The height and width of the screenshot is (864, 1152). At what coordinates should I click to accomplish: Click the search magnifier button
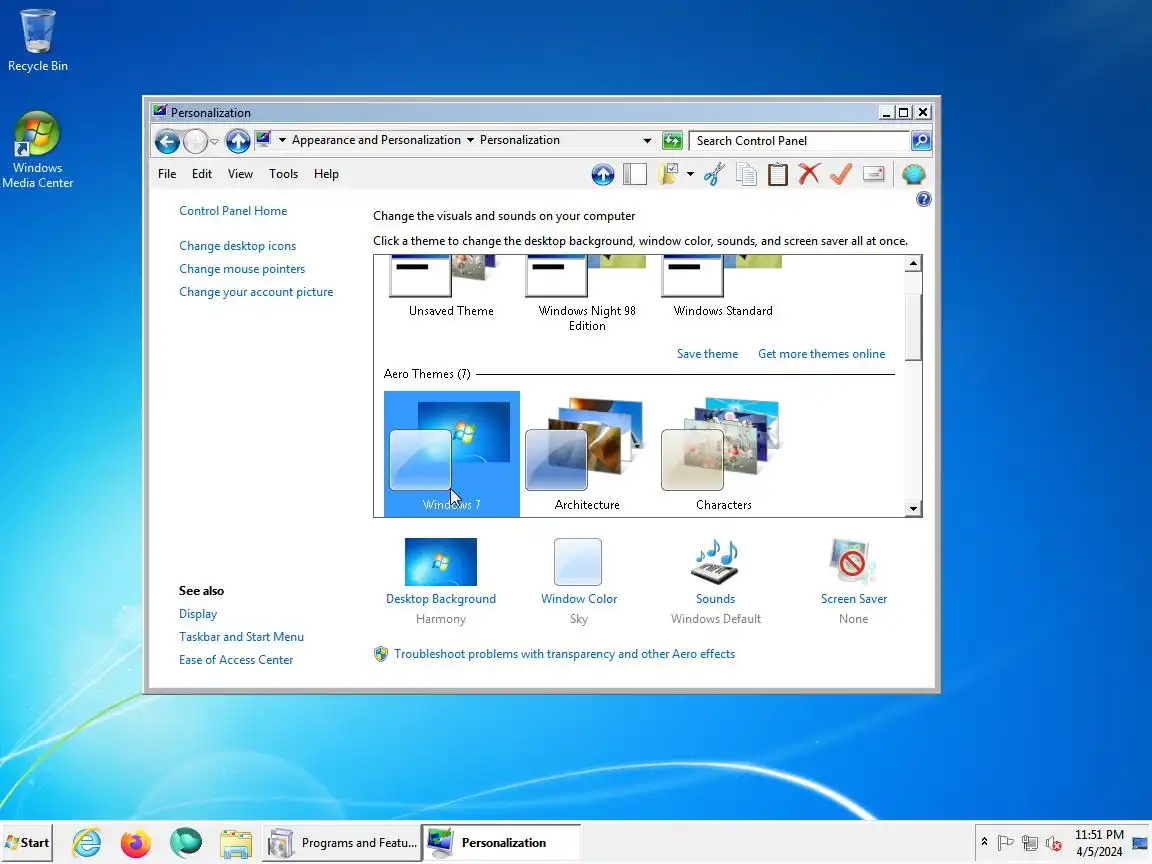921,140
